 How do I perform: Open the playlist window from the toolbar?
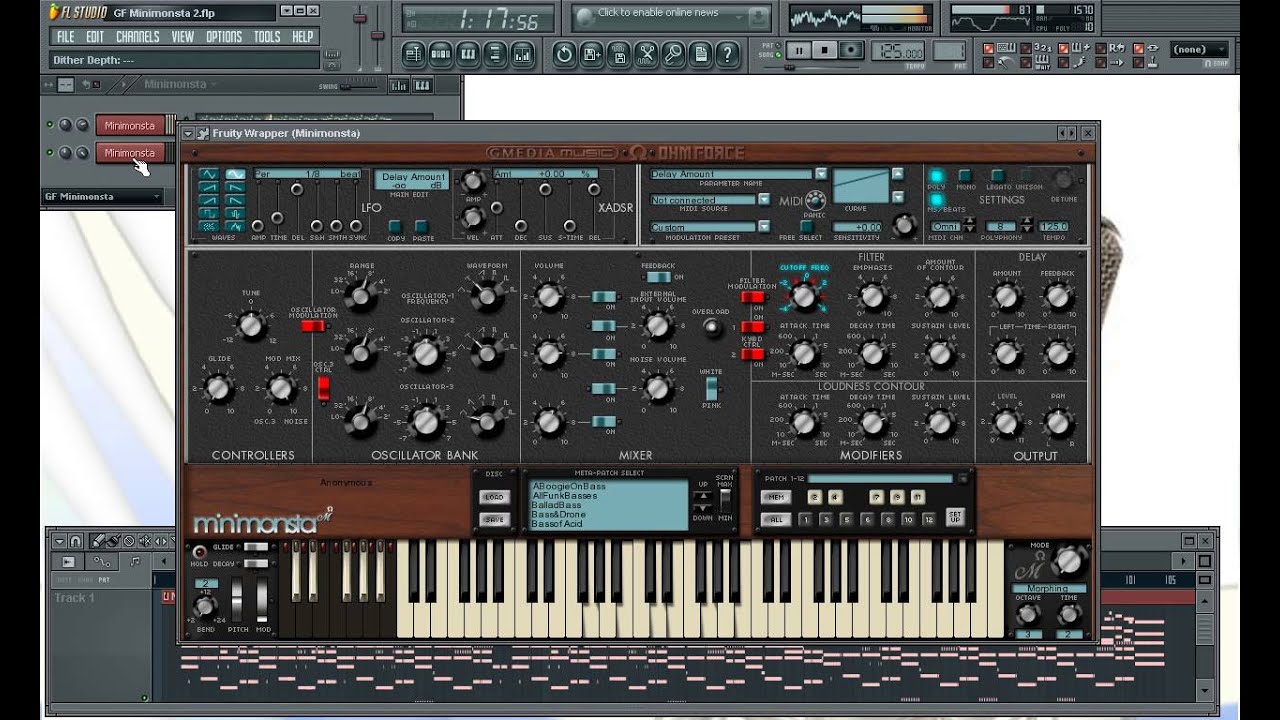click(414, 54)
